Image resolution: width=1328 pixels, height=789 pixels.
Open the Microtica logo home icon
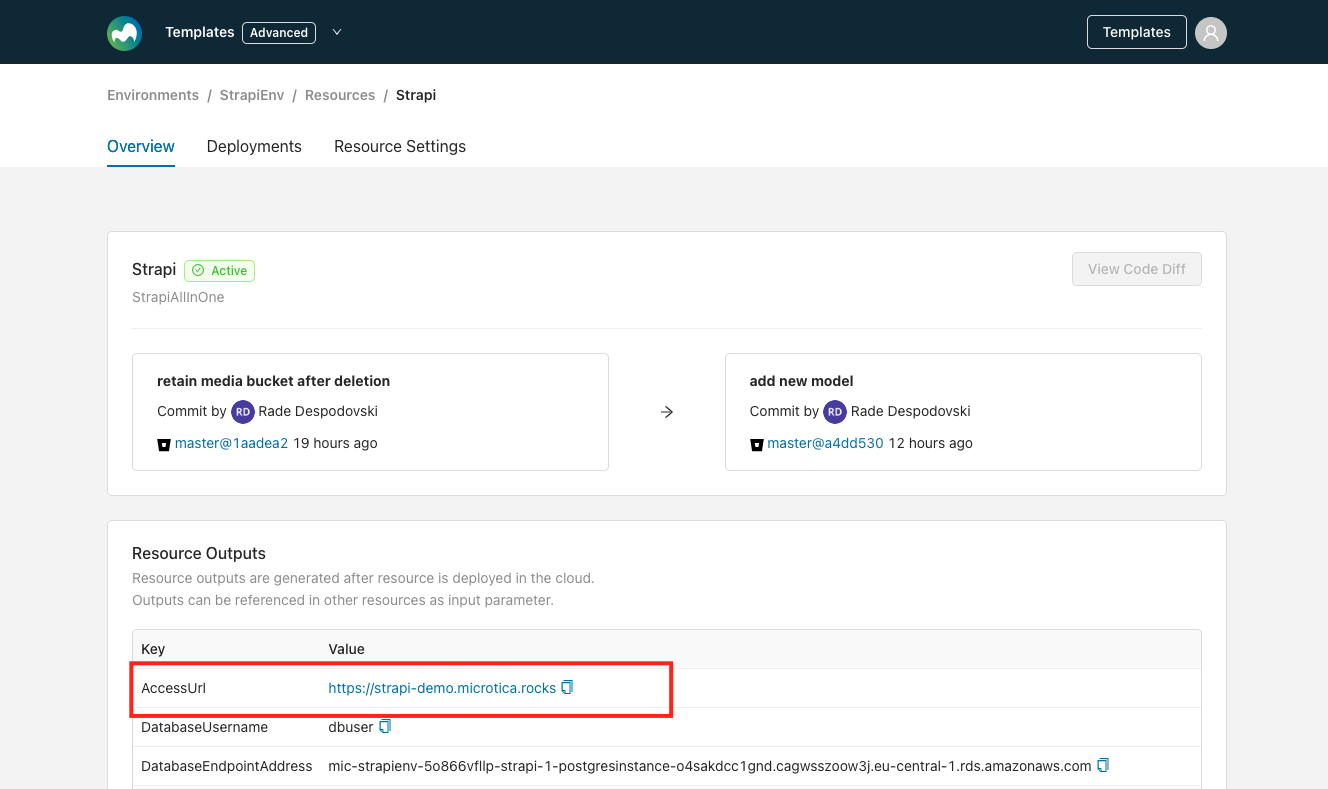(x=125, y=32)
